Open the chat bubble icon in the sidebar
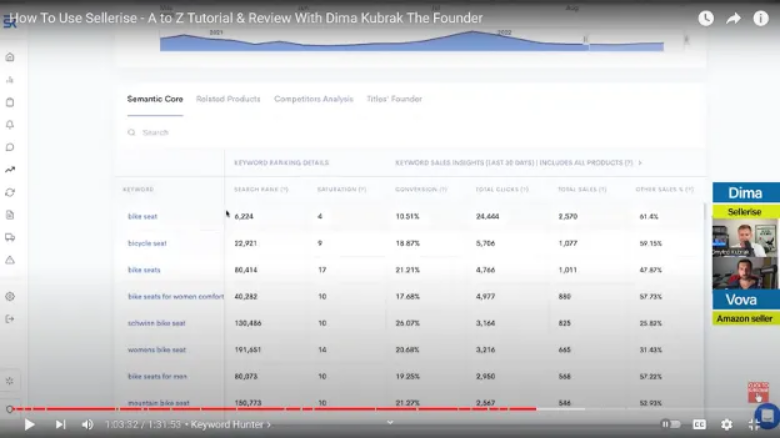 coord(10,147)
